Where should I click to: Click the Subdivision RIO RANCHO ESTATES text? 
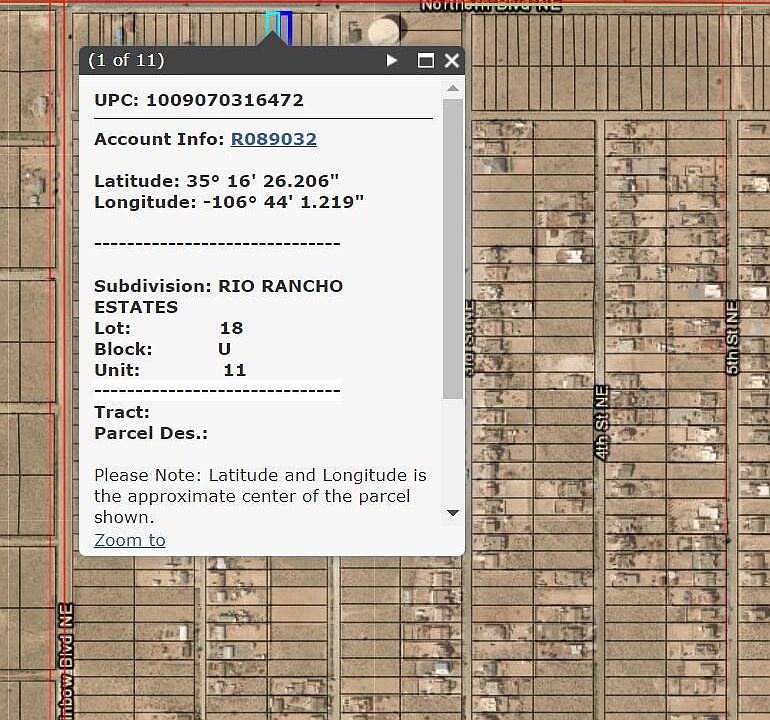point(218,296)
